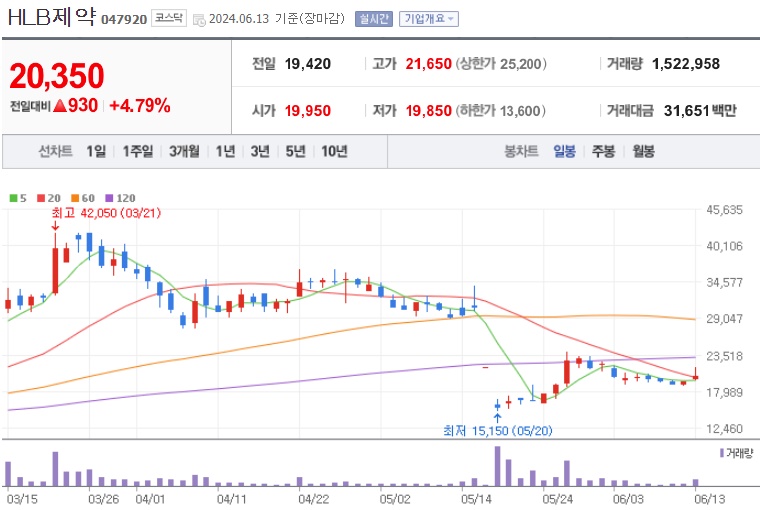Click the 코스닥 market badge
Viewport: 760px width, 510px height.
pos(169,18)
